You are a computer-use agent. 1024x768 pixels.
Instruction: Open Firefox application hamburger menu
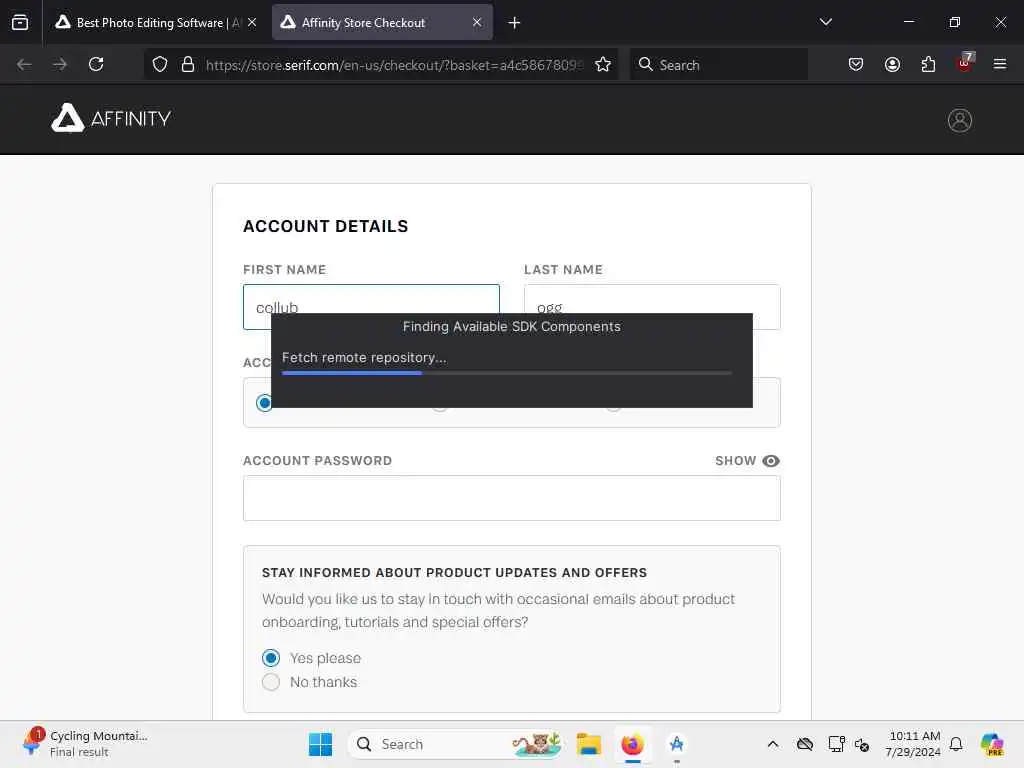click(1000, 64)
